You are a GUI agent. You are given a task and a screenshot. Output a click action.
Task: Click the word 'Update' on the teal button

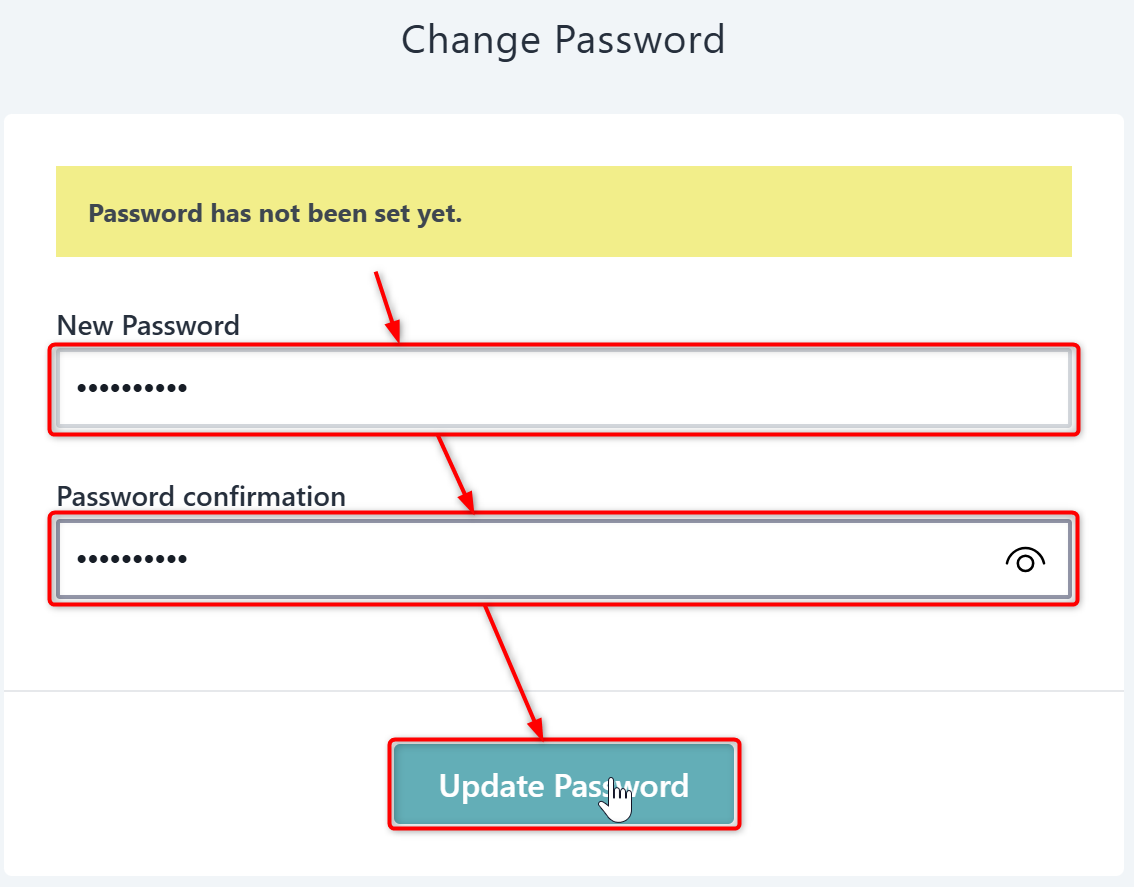click(490, 786)
